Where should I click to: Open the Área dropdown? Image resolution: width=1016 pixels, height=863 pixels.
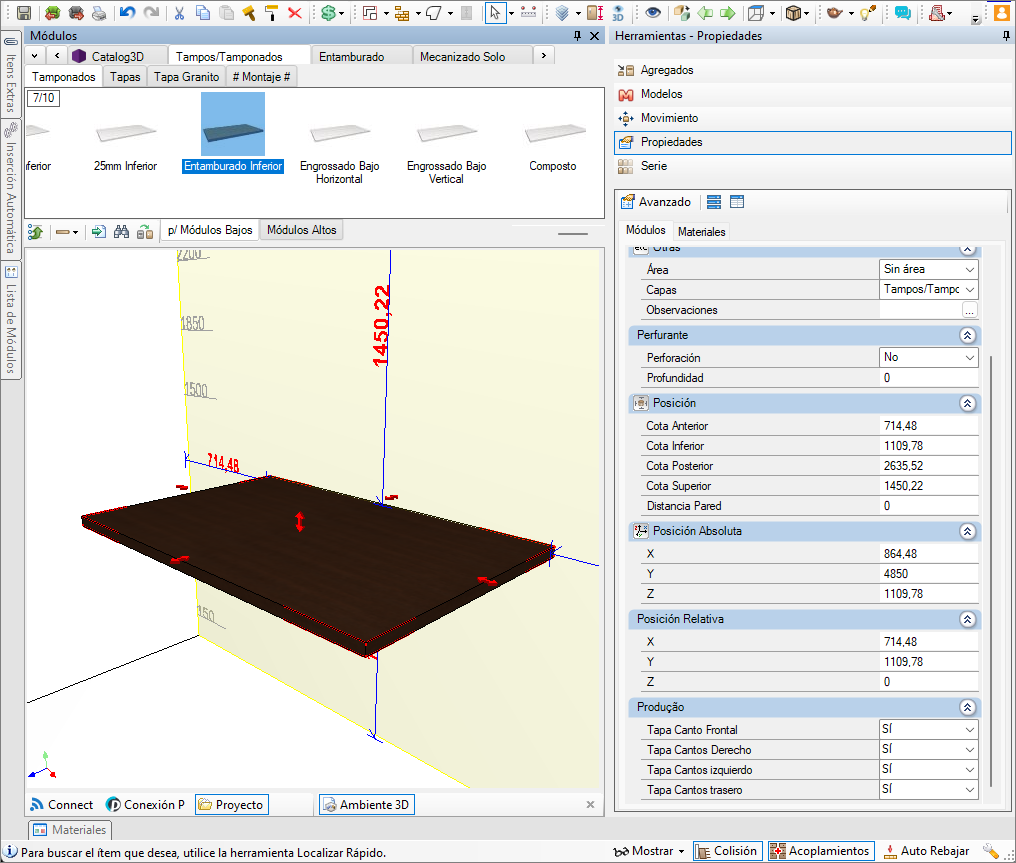point(929,269)
